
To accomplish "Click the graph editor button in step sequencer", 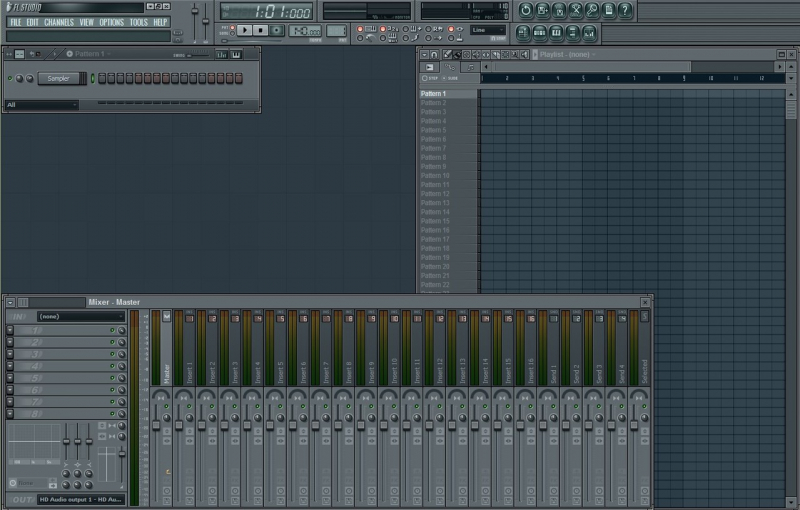I will 220,53.
